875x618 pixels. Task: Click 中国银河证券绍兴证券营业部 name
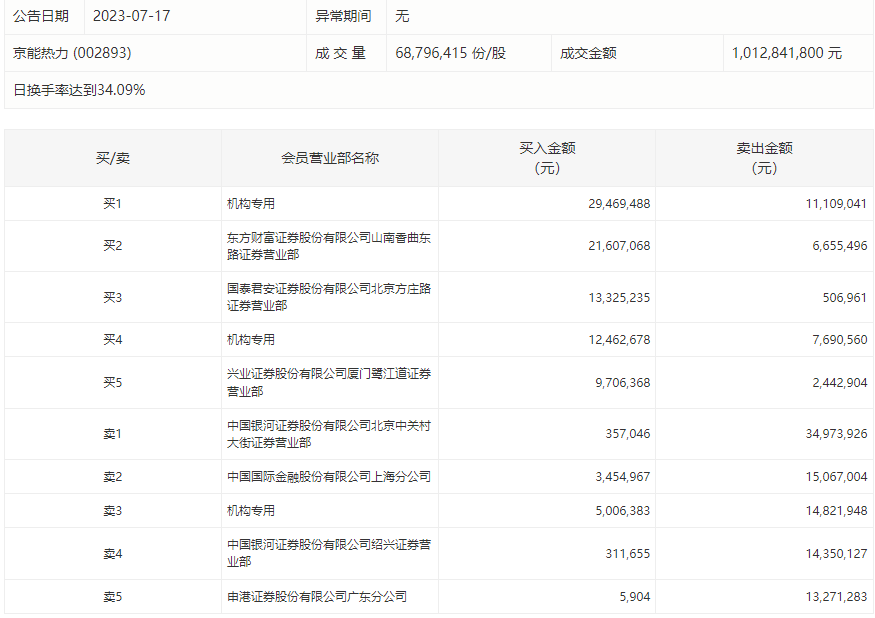click(x=329, y=553)
